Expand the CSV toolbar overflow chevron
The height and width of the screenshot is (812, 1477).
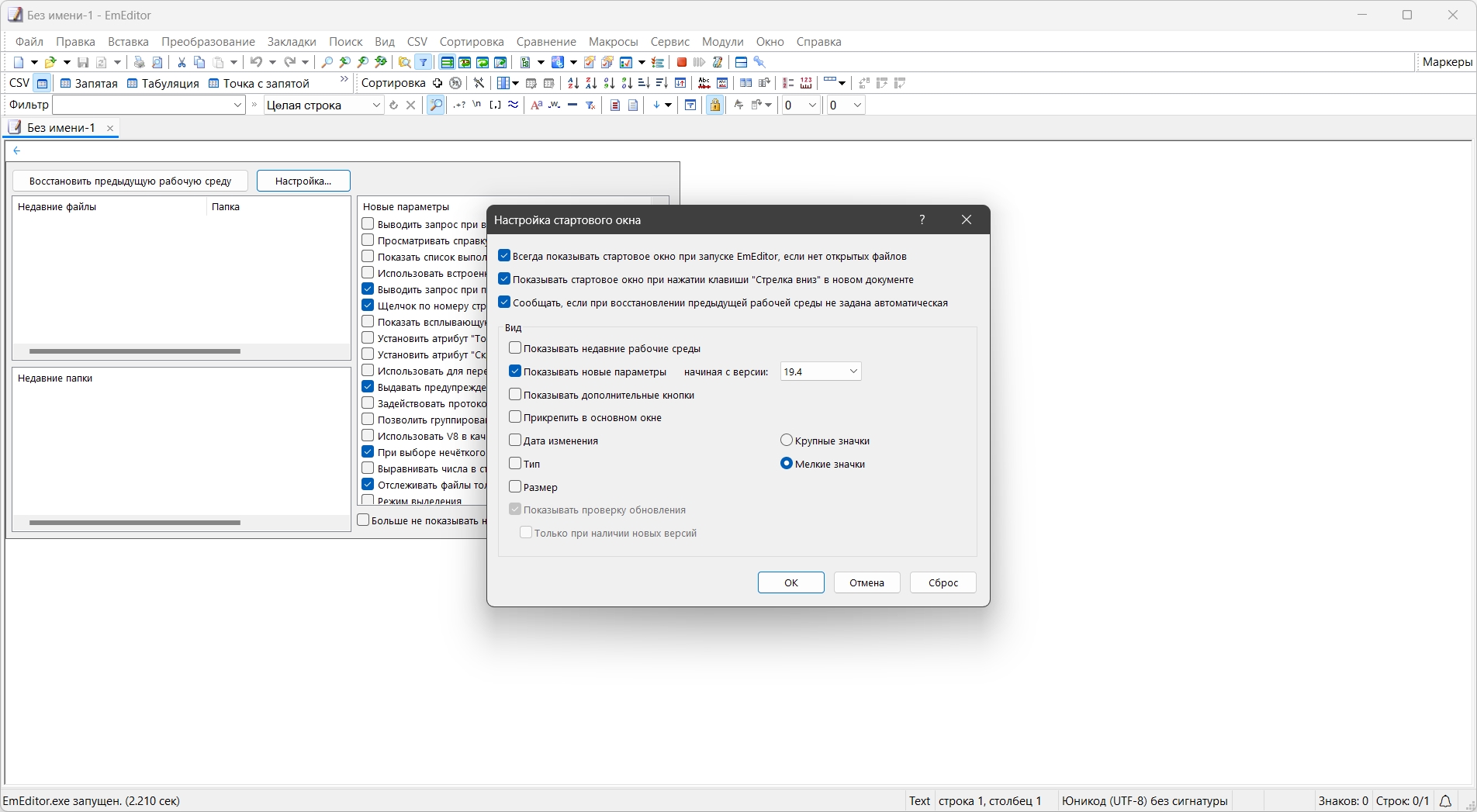coord(344,80)
